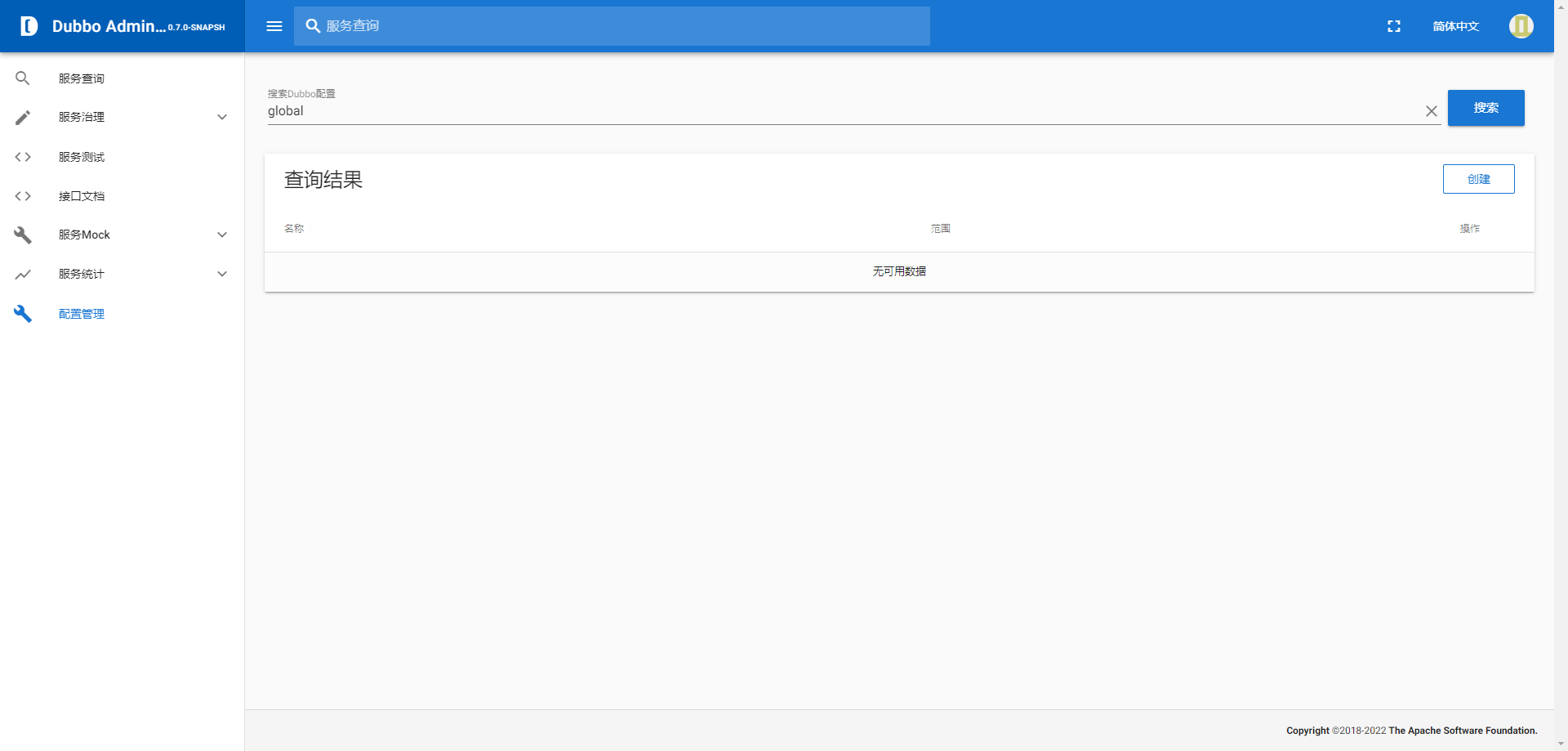Click the 查询结果 heading
Viewport: 1568px width, 751px height.
point(323,180)
